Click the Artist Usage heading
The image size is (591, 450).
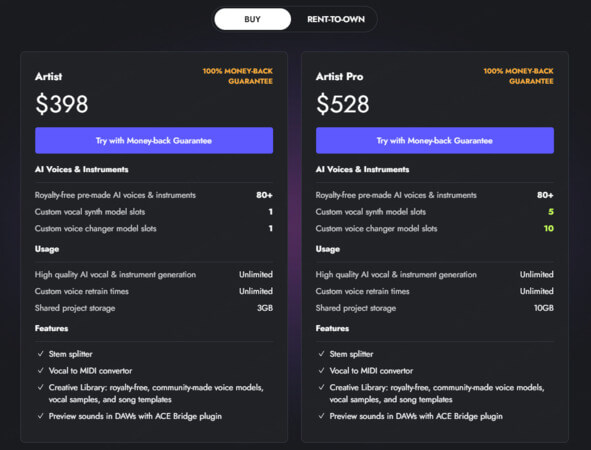tap(47, 249)
